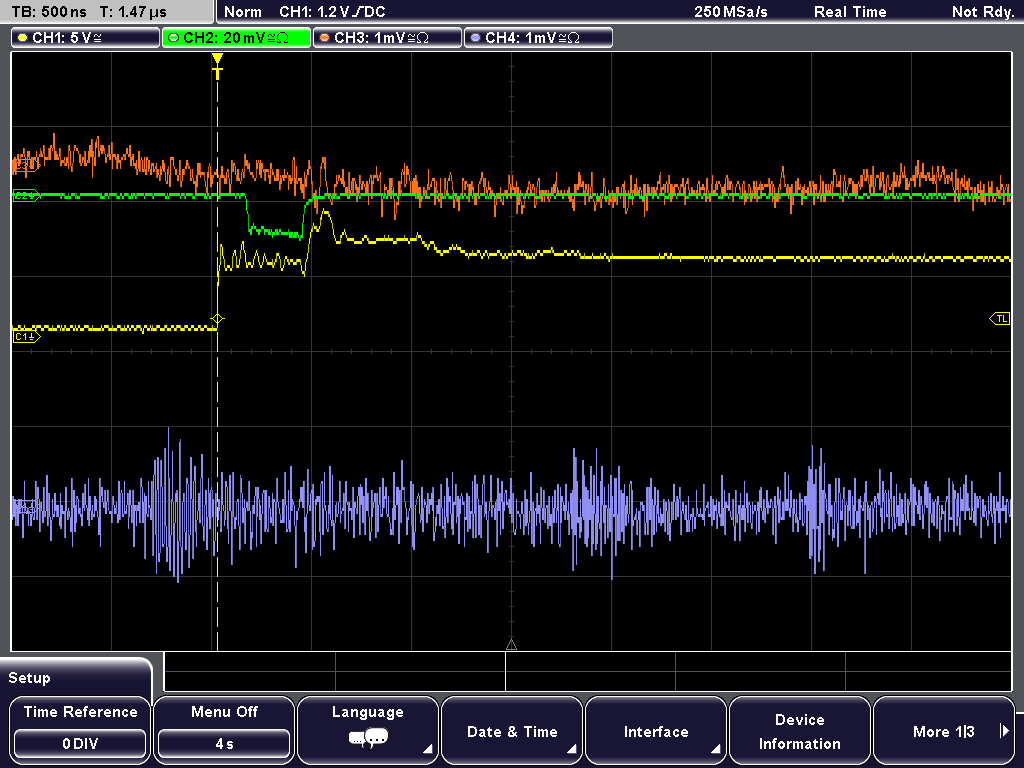Click the yellow dot on CH1 tab
Viewport: 1024px width, 768px height.
pos(22,38)
